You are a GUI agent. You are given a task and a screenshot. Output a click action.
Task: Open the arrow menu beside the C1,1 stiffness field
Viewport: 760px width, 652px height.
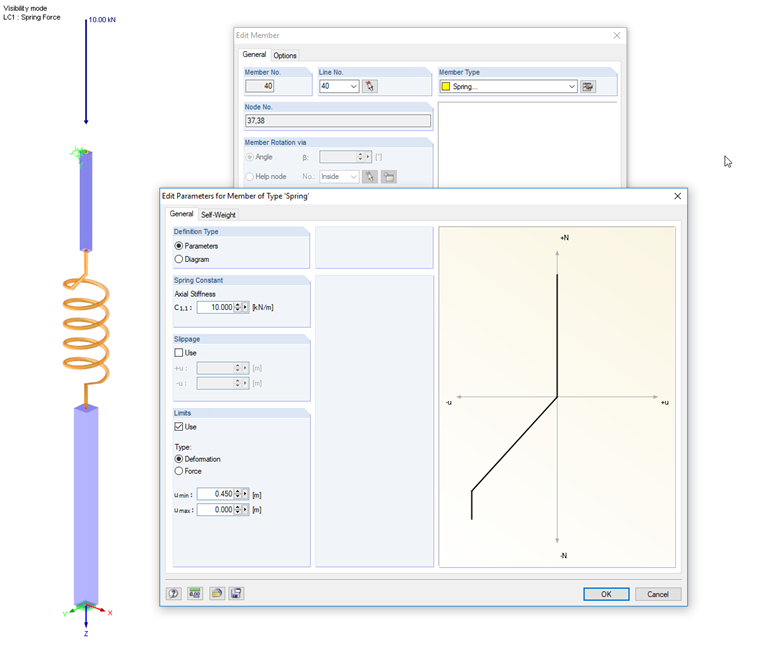pyautogui.click(x=245, y=307)
